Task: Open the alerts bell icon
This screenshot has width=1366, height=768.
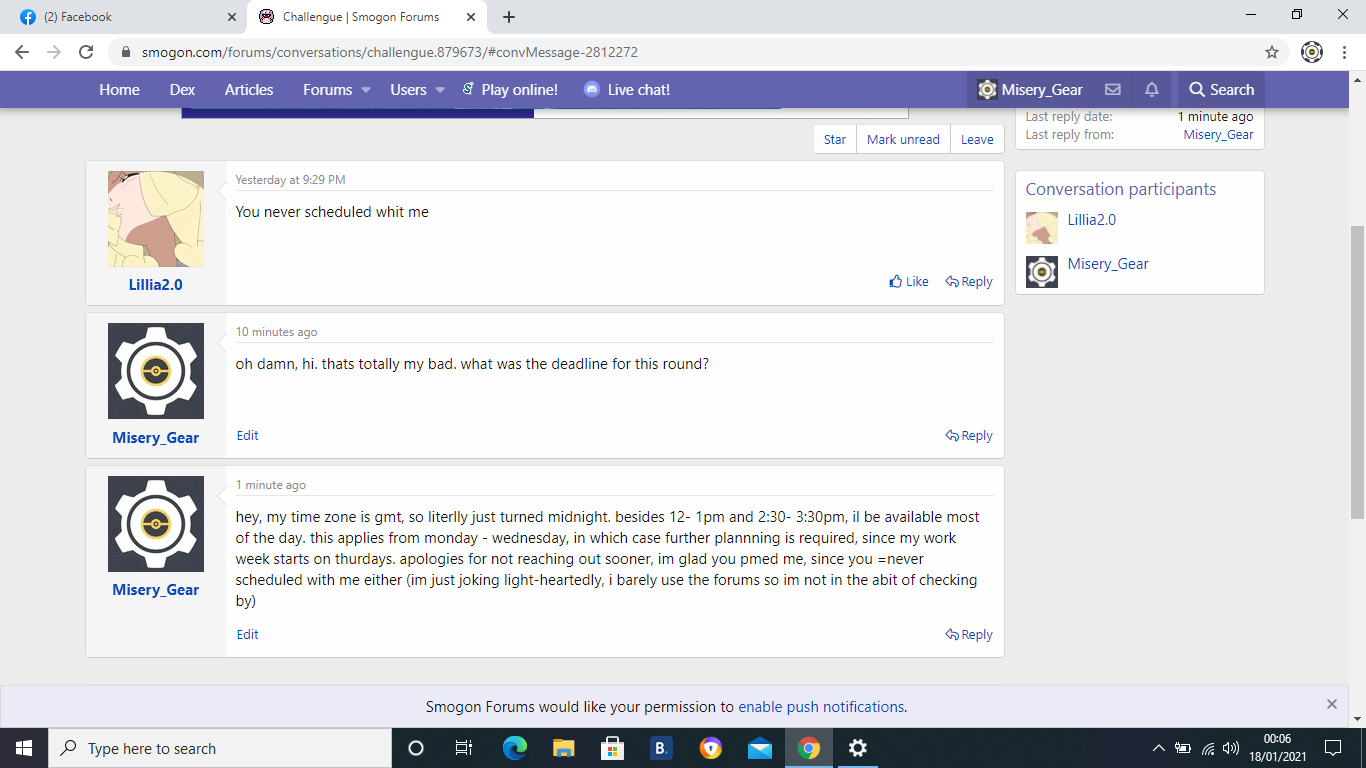Action: [x=1152, y=90]
